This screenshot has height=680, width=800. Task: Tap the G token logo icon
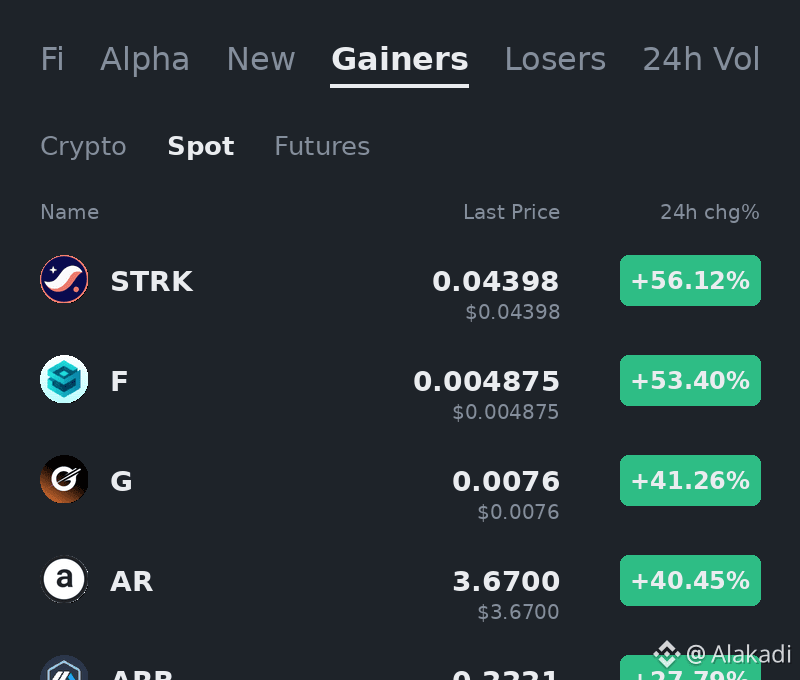pyautogui.click(x=64, y=479)
